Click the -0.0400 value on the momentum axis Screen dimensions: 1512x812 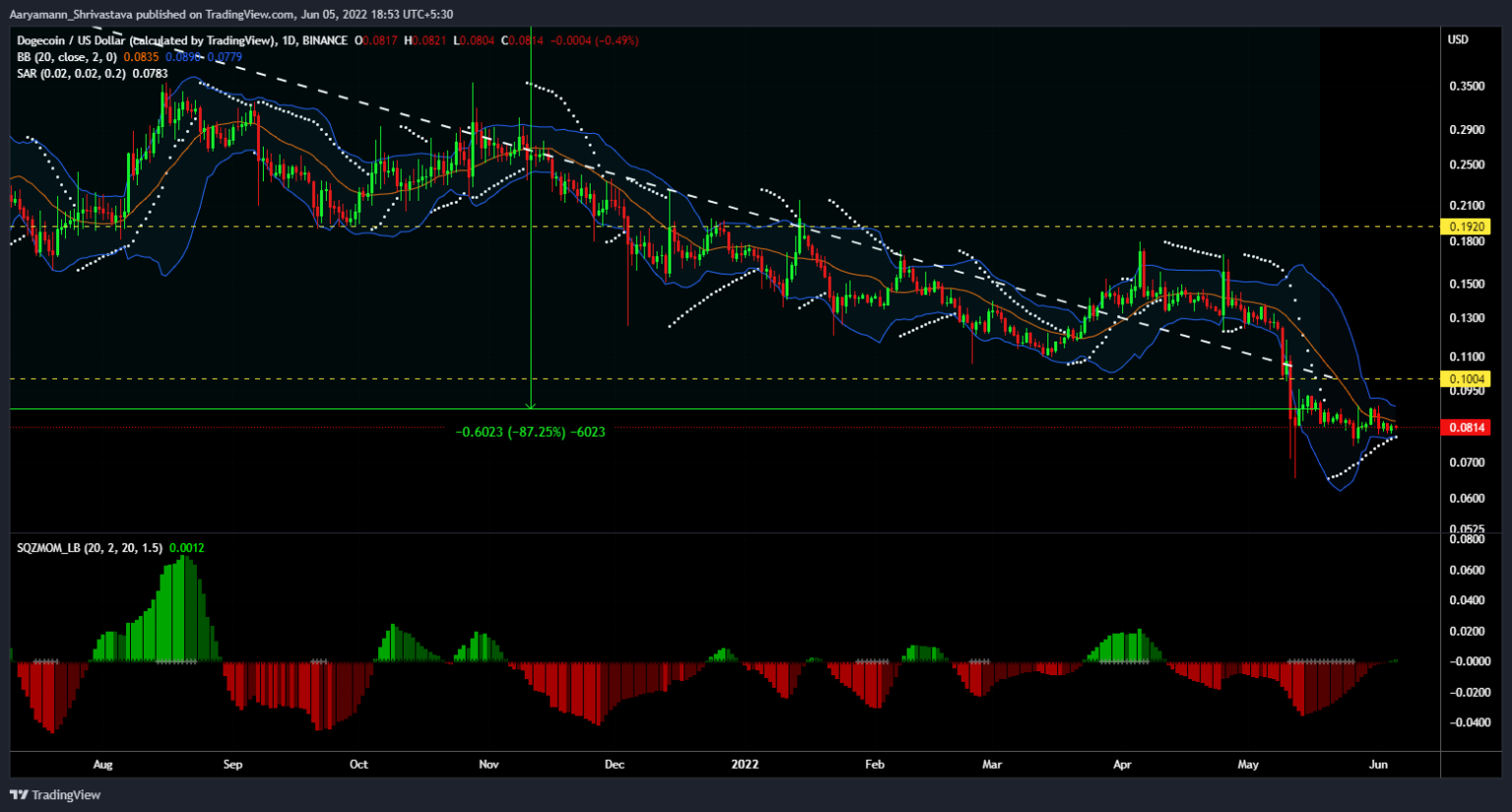(x=1471, y=722)
